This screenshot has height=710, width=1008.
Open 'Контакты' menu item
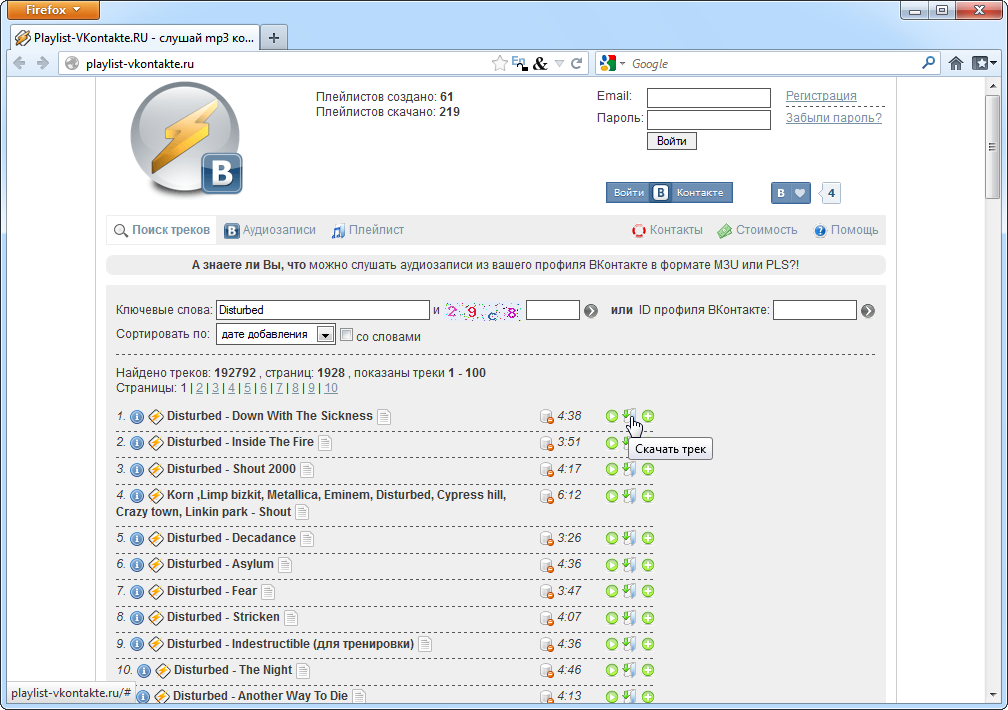tap(667, 230)
